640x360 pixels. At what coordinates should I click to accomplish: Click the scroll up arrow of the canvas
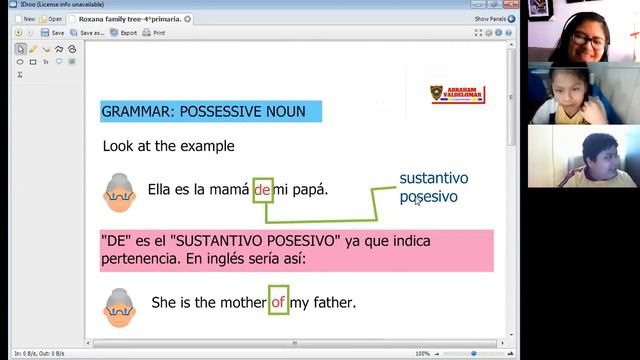tap(511, 44)
